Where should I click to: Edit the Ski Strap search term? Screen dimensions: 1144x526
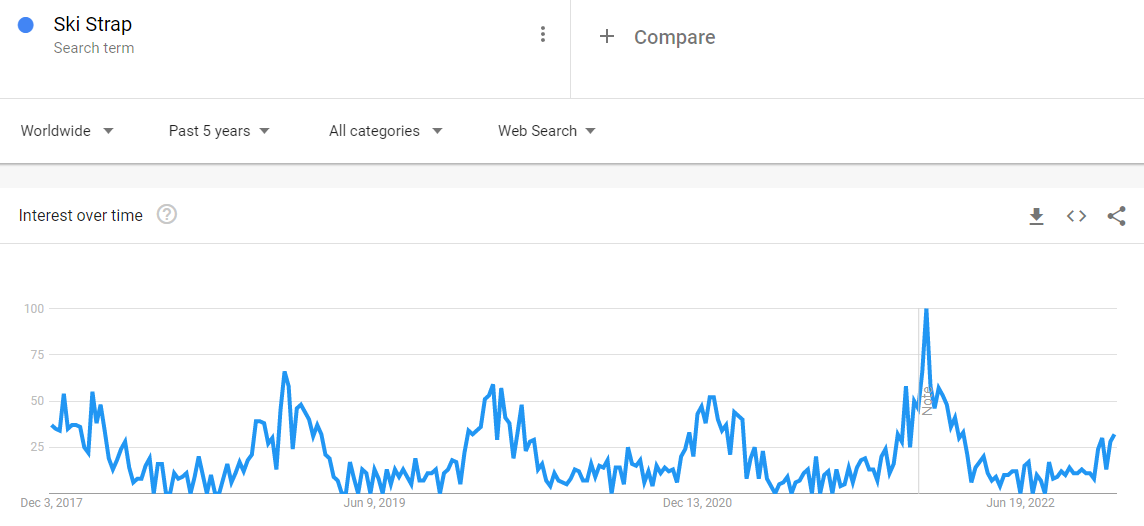(93, 25)
